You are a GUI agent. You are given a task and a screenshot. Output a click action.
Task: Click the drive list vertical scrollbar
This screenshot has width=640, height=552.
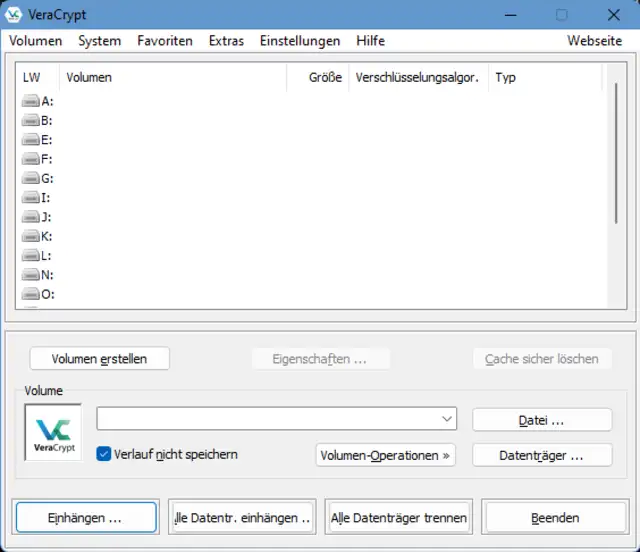click(x=616, y=154)
